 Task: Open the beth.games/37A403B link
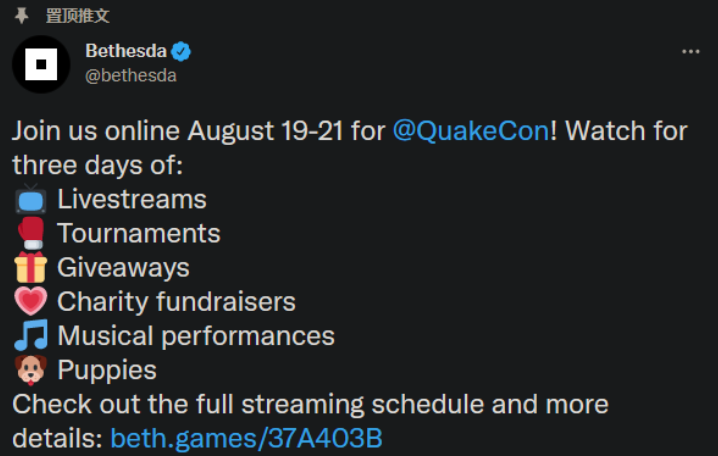pos(246,438)
